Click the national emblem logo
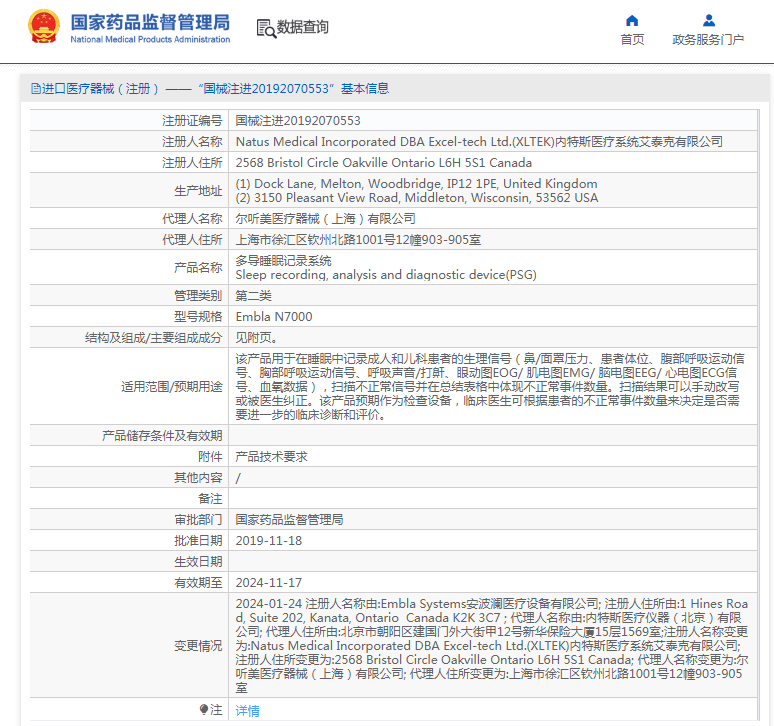This screenshot has height=726, width=774. (44, 26)
